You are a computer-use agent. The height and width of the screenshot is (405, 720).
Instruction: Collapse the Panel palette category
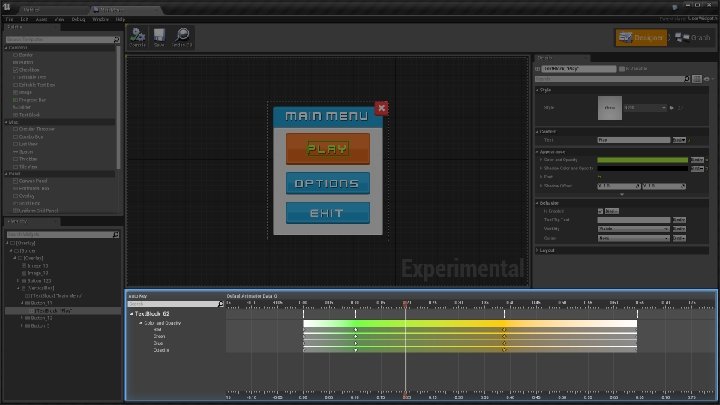click(6, 174)
